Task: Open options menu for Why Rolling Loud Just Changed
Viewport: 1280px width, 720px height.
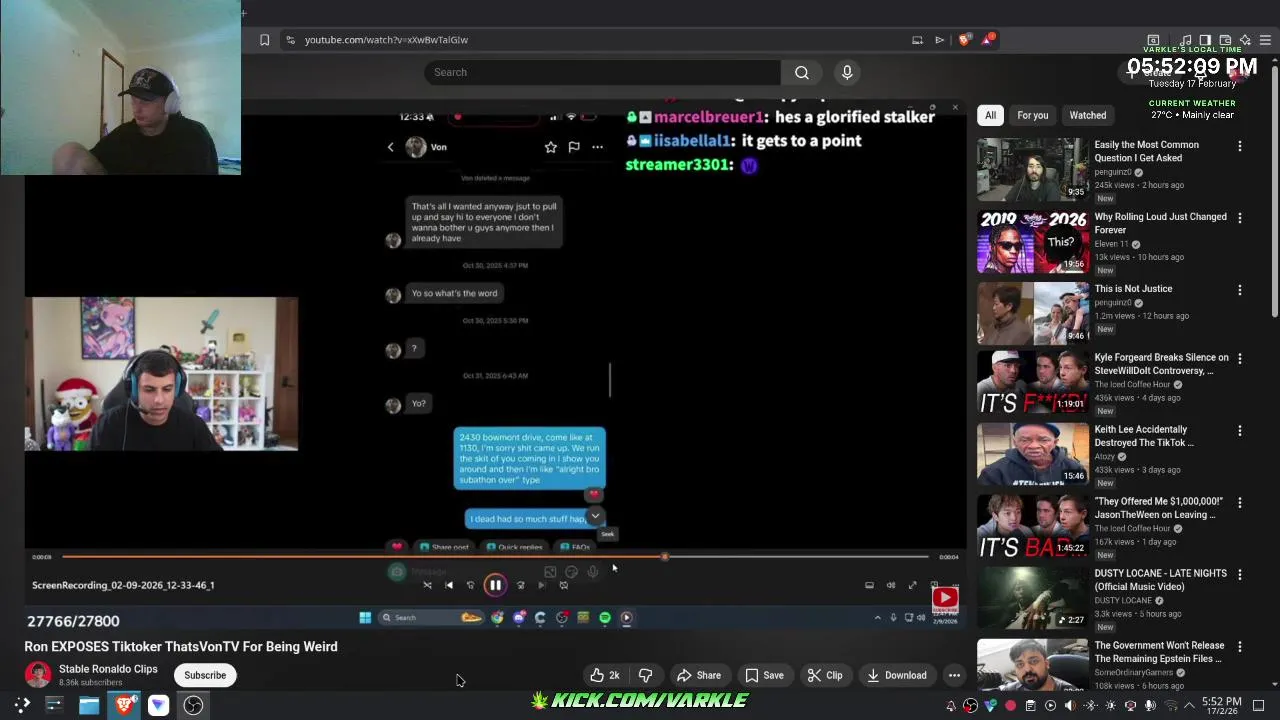Action: (x=1240, y=218)
